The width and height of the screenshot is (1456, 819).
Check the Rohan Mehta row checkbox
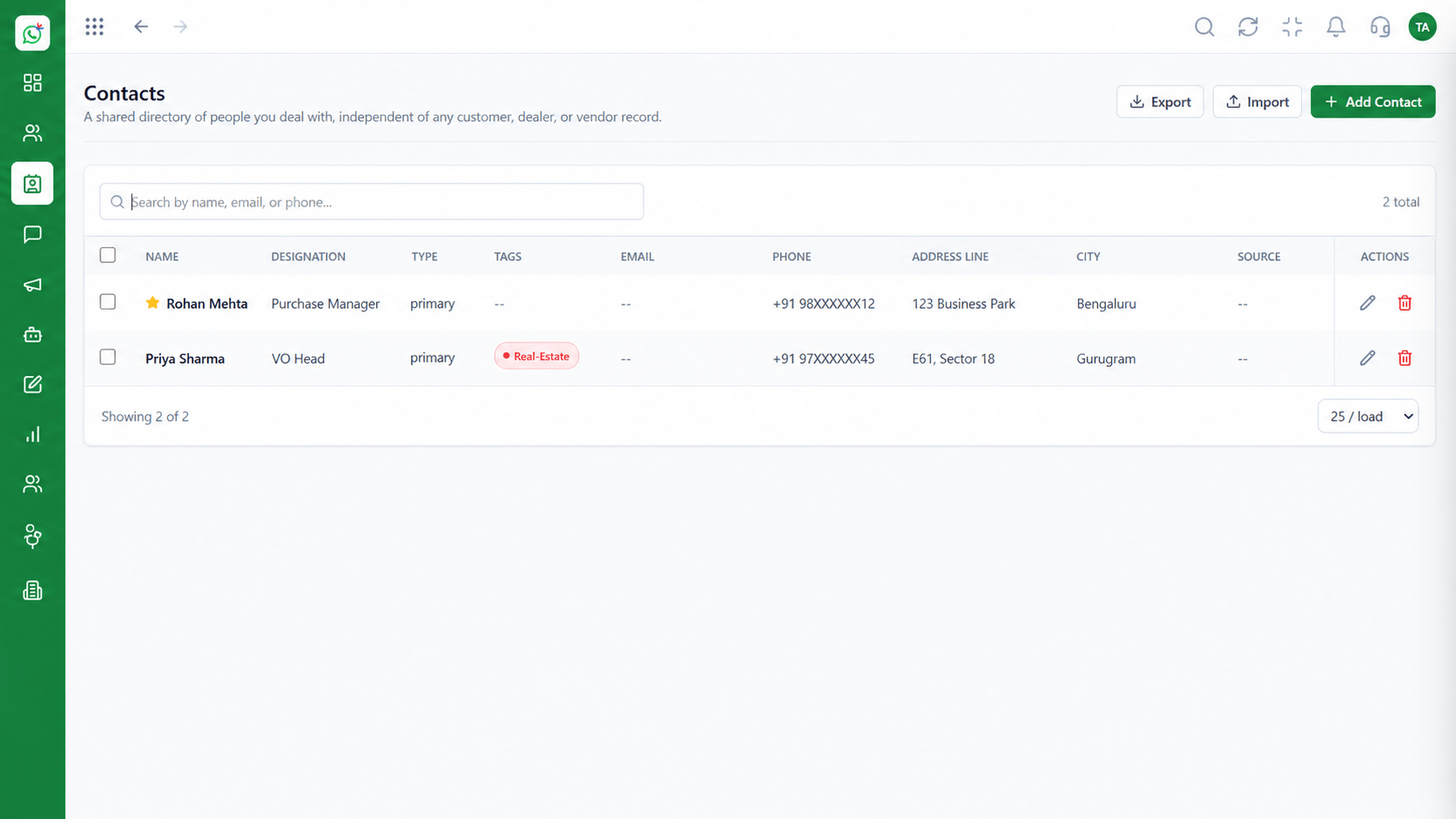[x=108, y=302]
